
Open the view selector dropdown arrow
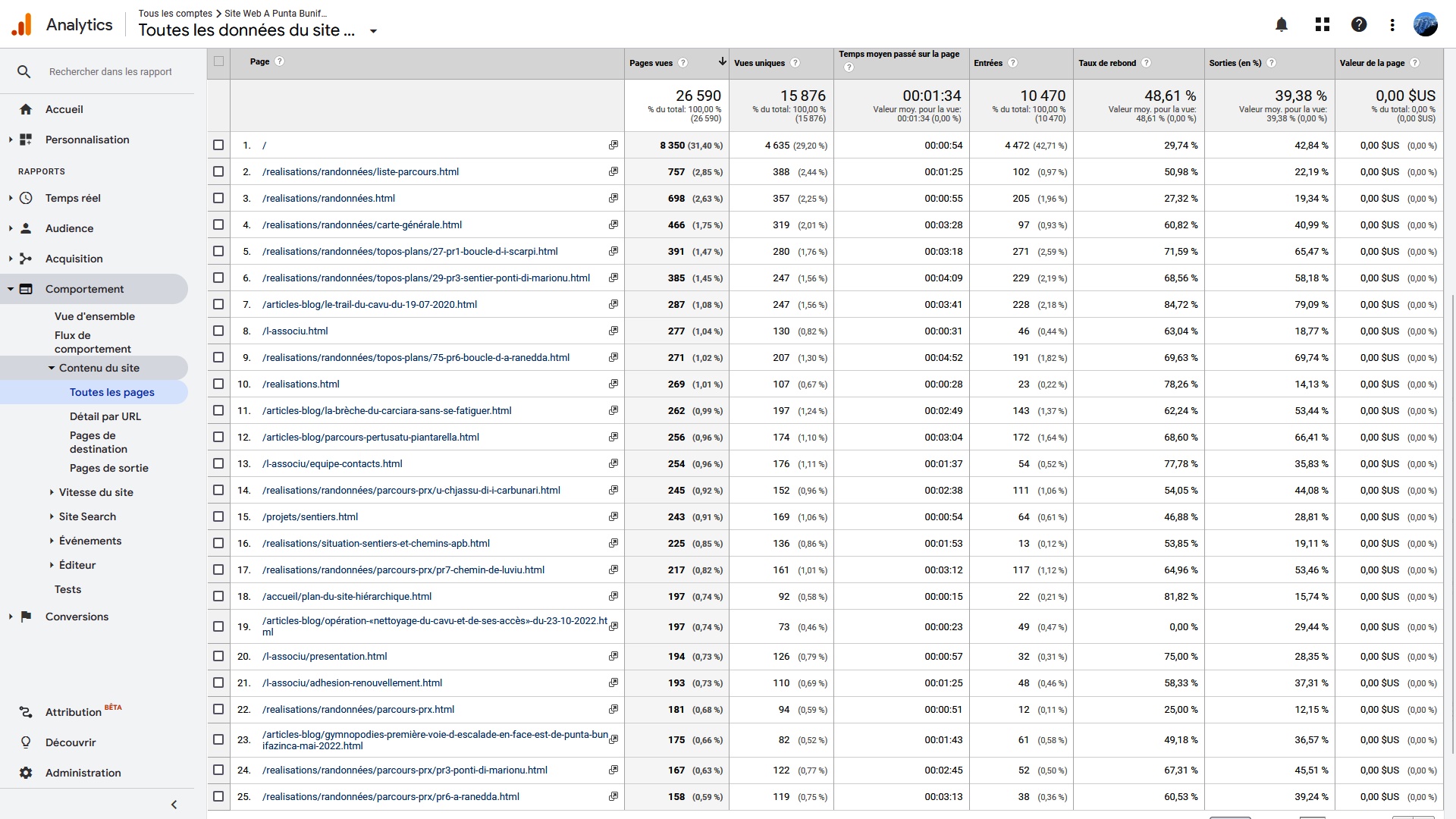373,31
